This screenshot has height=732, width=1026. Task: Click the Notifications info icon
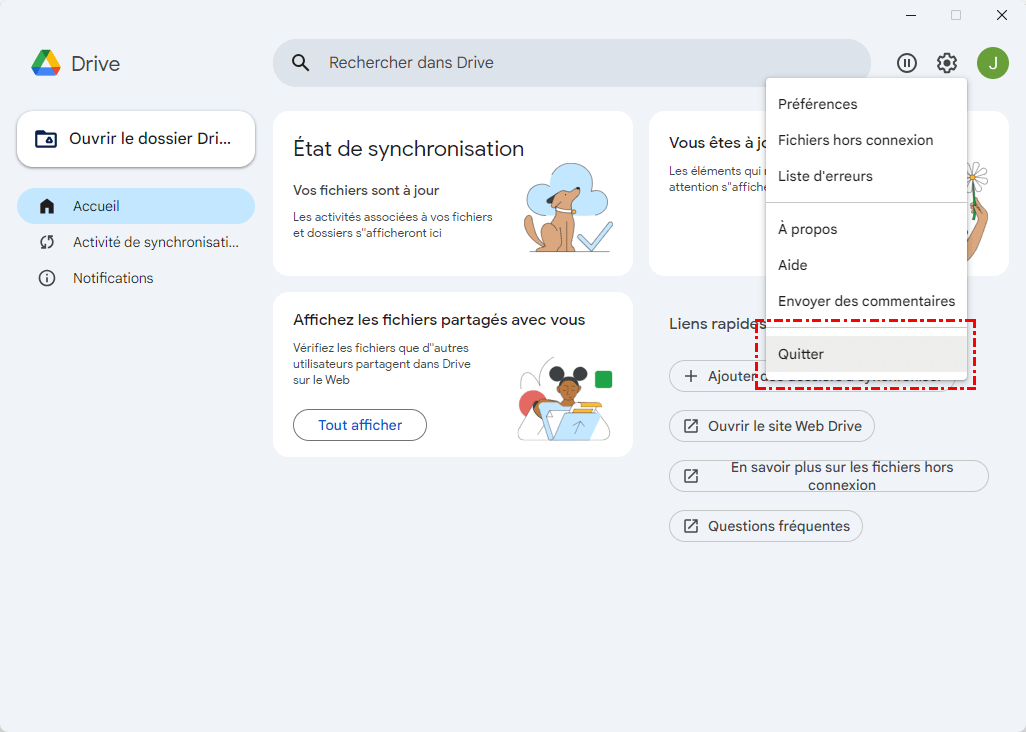coord(47,278)
